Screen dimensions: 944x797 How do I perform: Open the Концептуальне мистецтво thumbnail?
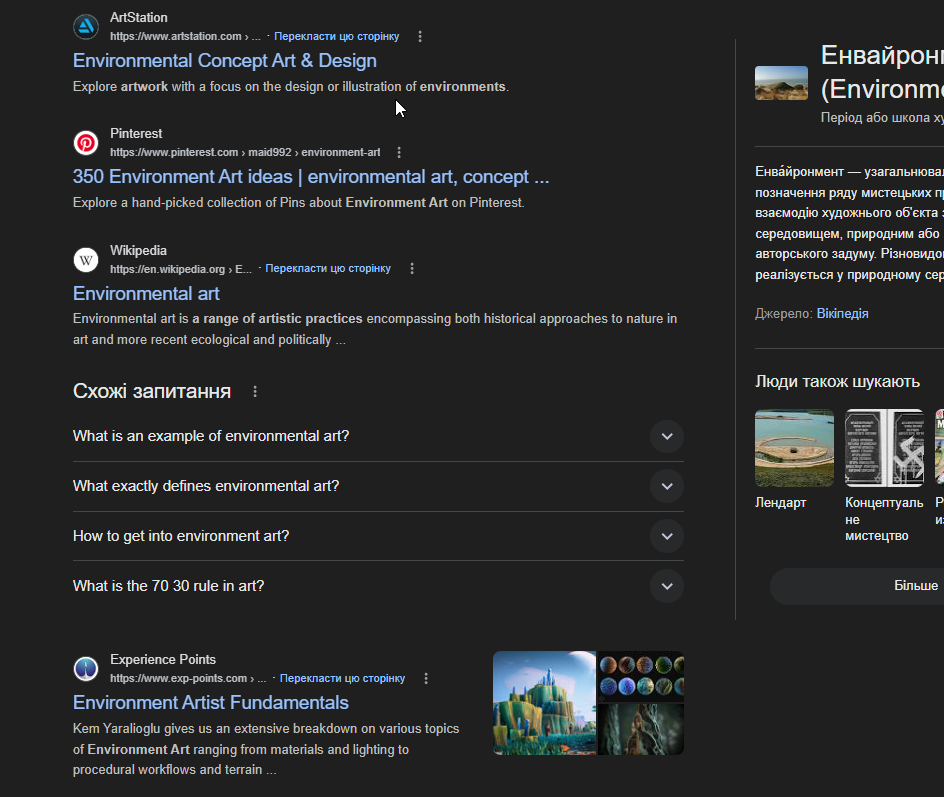884,448
